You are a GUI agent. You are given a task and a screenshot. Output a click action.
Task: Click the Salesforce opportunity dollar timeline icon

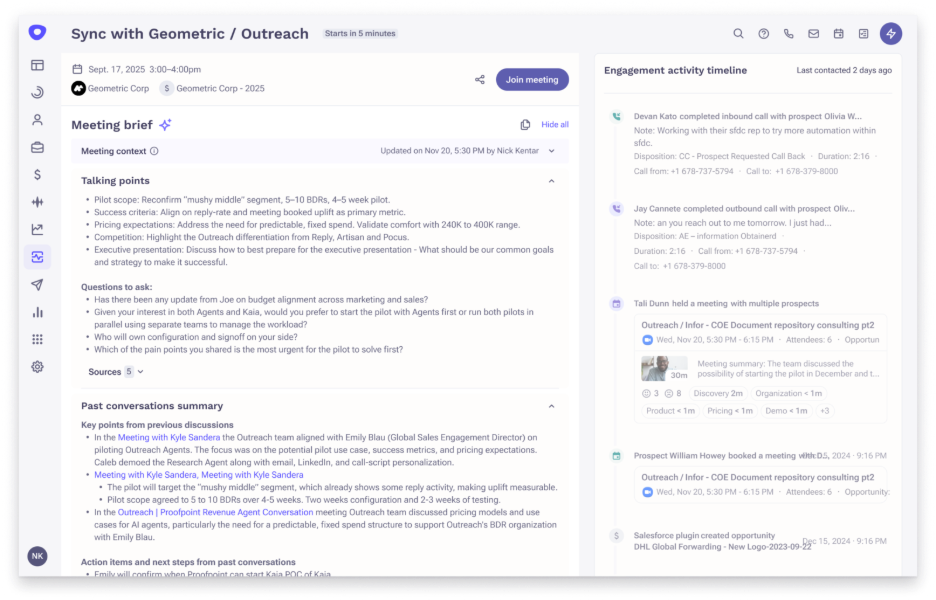point(617,536)
